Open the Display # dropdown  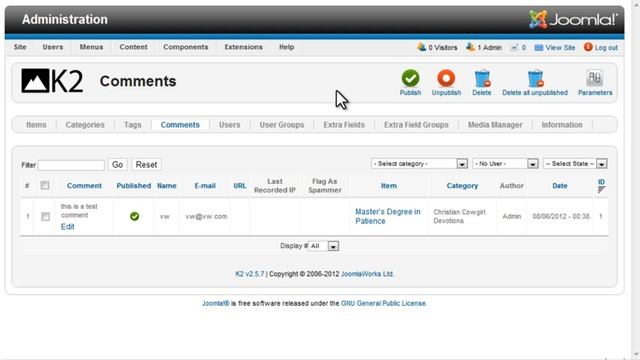323,246
